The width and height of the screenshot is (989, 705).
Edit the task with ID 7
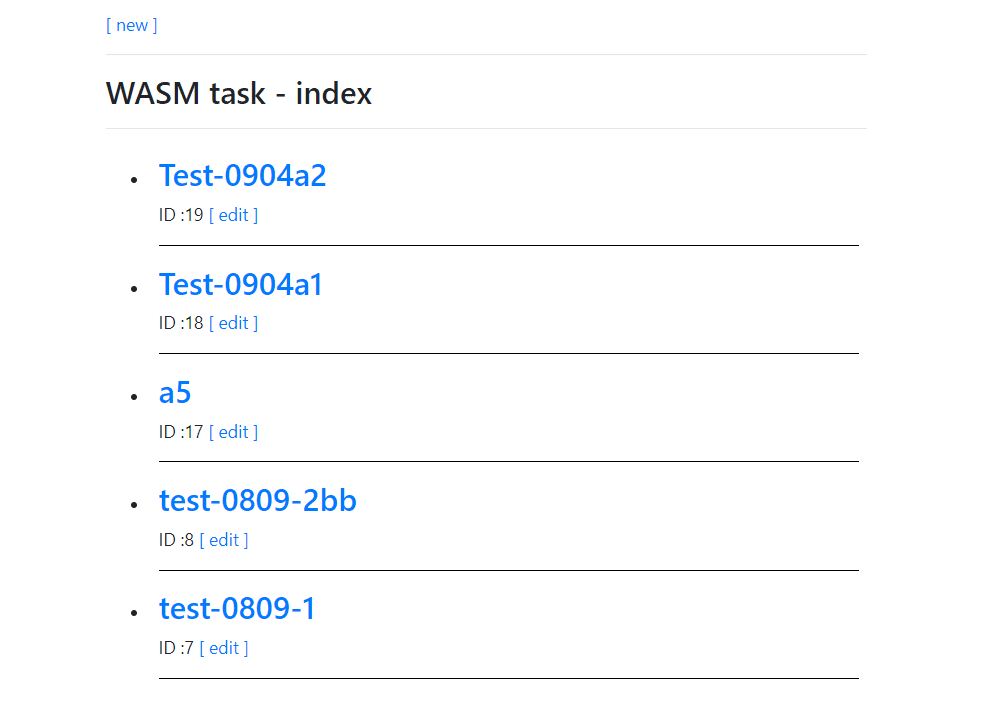[224, 648]
